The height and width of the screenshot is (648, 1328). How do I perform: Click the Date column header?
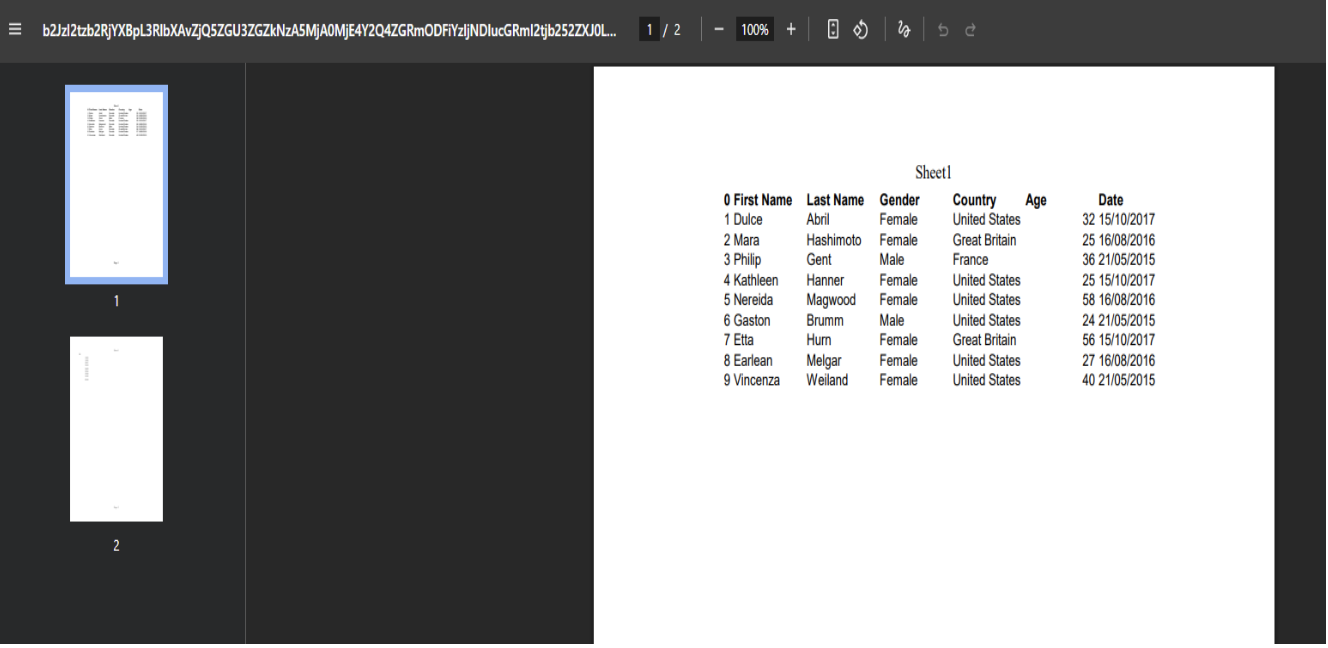point(1110,200)
